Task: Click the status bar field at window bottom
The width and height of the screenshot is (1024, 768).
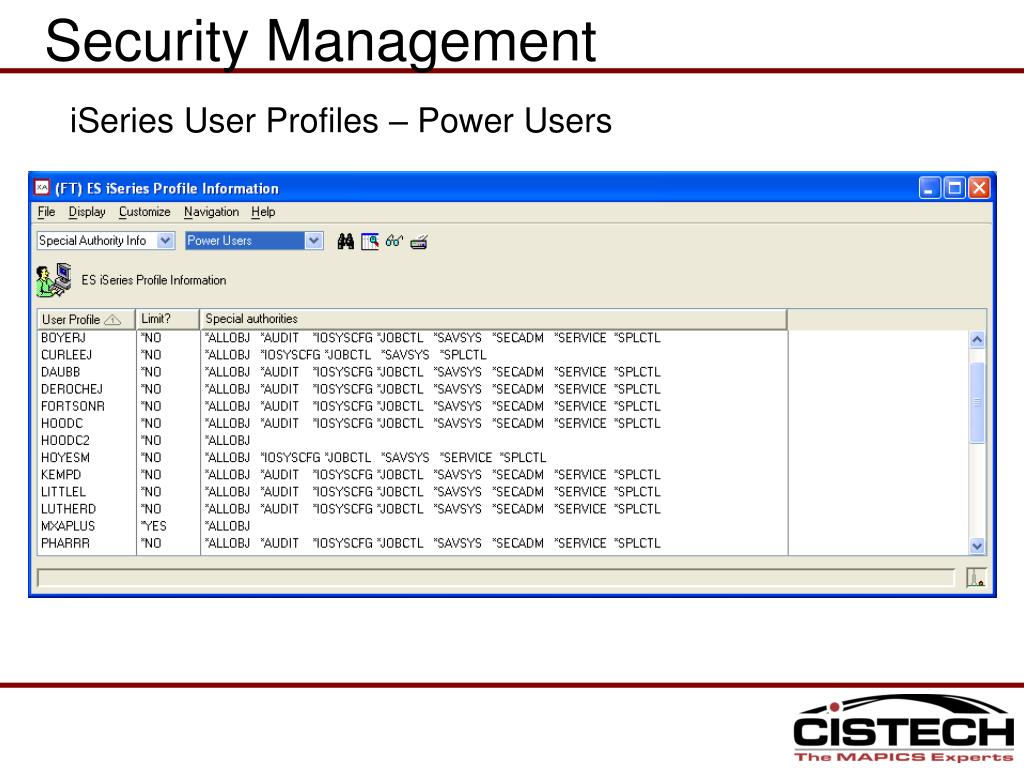Action: (496, 578)
